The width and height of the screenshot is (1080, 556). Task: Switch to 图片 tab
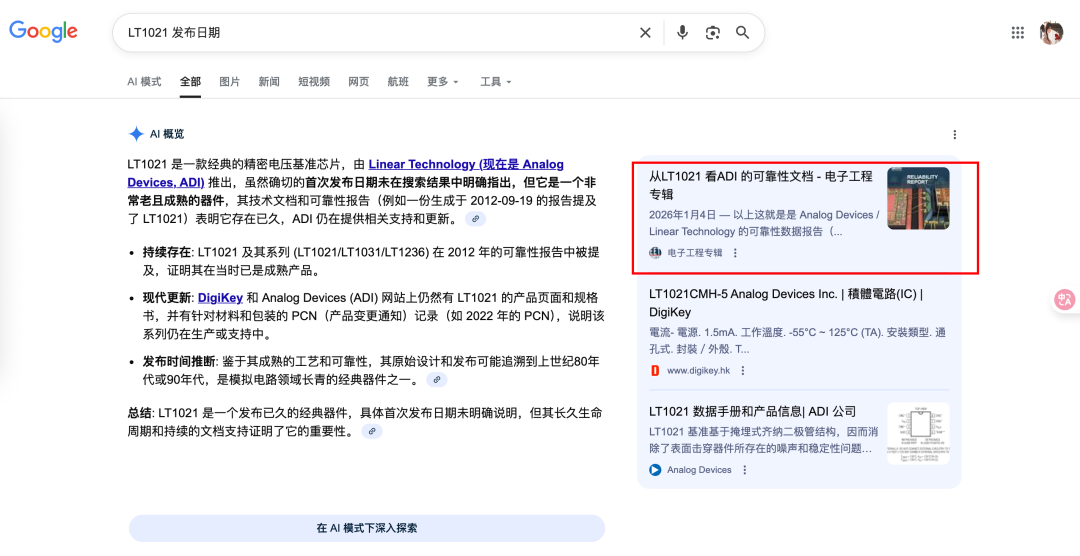point(229,81)
